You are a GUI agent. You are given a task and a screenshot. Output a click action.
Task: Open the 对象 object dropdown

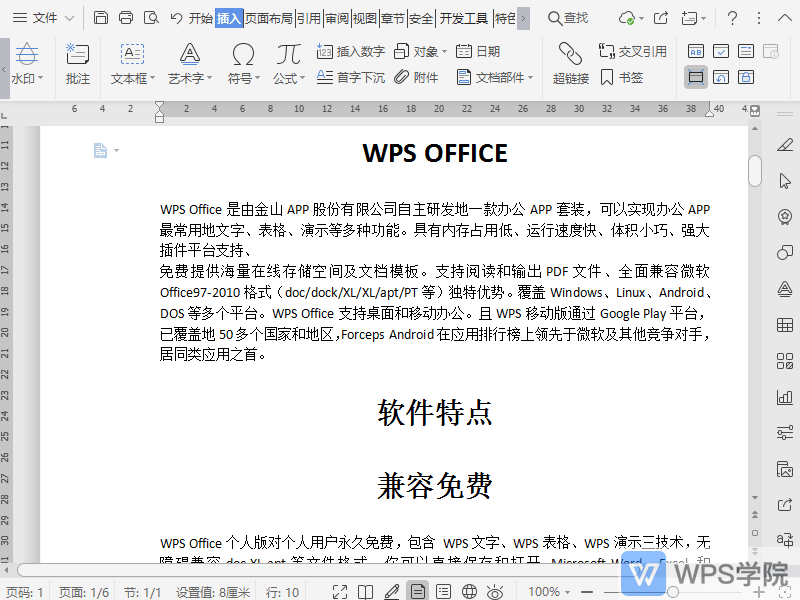420,52
